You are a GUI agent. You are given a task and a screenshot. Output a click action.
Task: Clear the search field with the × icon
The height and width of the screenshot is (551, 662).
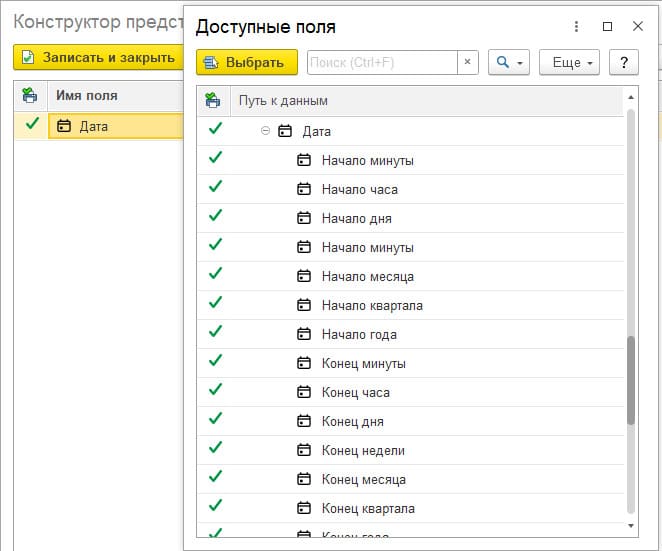pyautogui.click(x=468, y=62)
